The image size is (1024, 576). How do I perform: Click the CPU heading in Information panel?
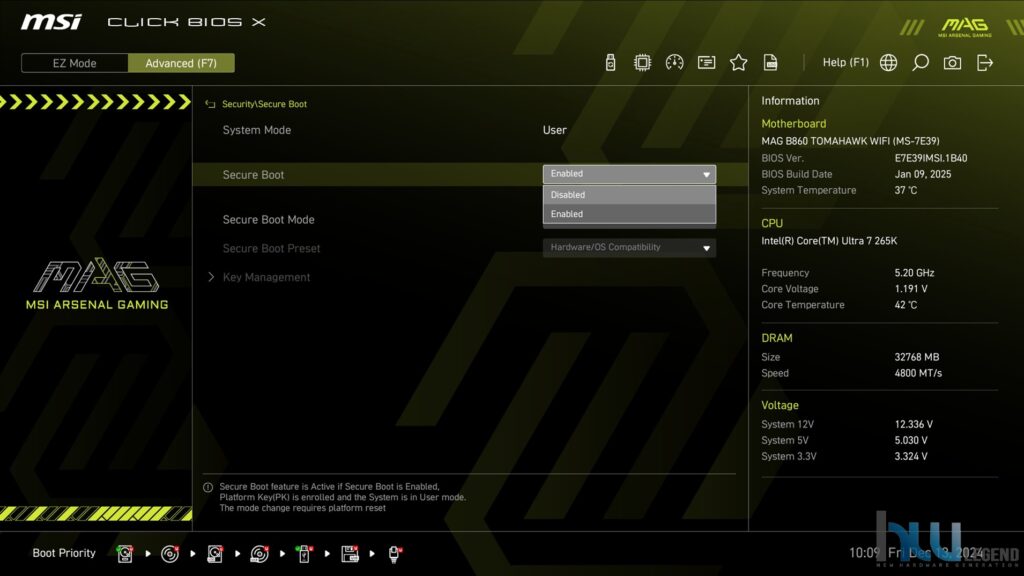772,223
